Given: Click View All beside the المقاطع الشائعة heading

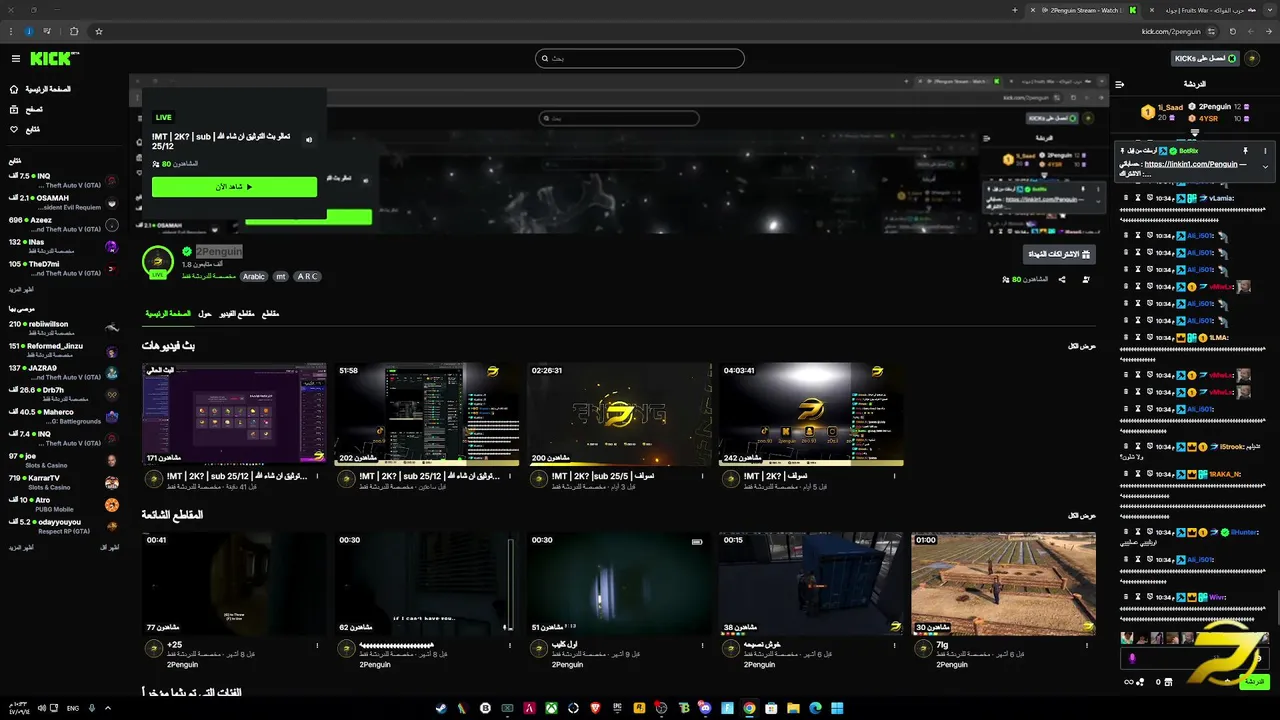Looking at the screenshot, I should click(x=1082, y=516).
